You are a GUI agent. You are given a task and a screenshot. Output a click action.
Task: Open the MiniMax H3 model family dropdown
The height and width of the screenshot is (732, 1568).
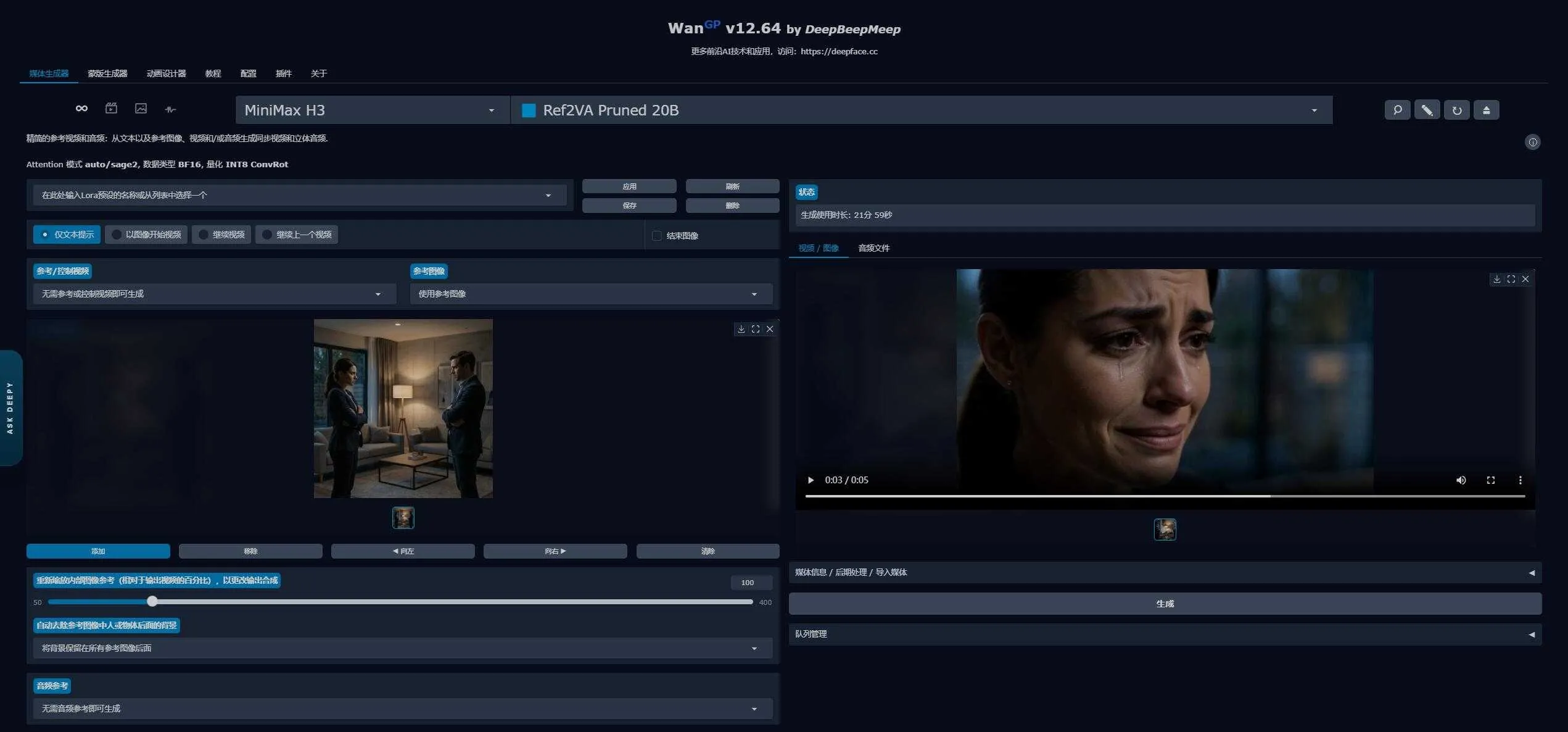373,110
